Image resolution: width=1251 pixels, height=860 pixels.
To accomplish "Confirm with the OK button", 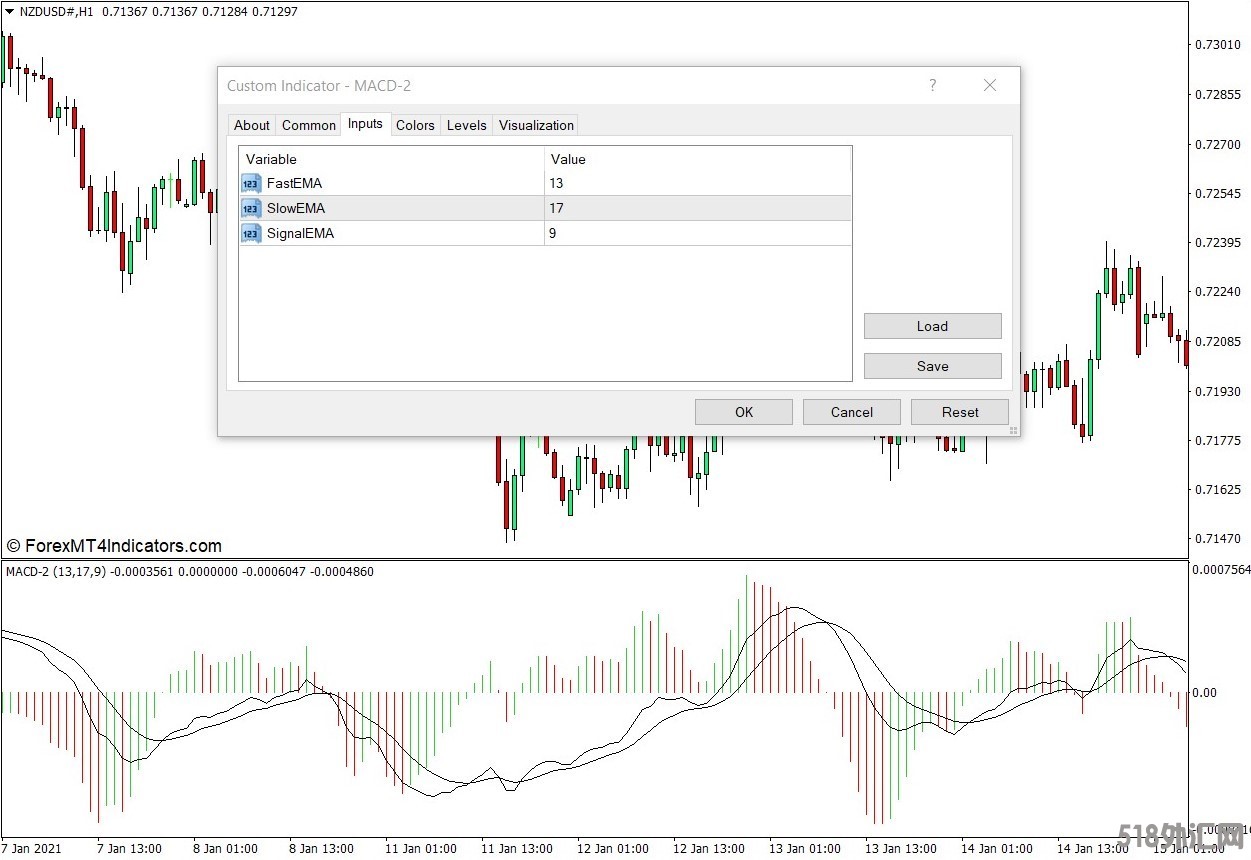I will 743,412.
